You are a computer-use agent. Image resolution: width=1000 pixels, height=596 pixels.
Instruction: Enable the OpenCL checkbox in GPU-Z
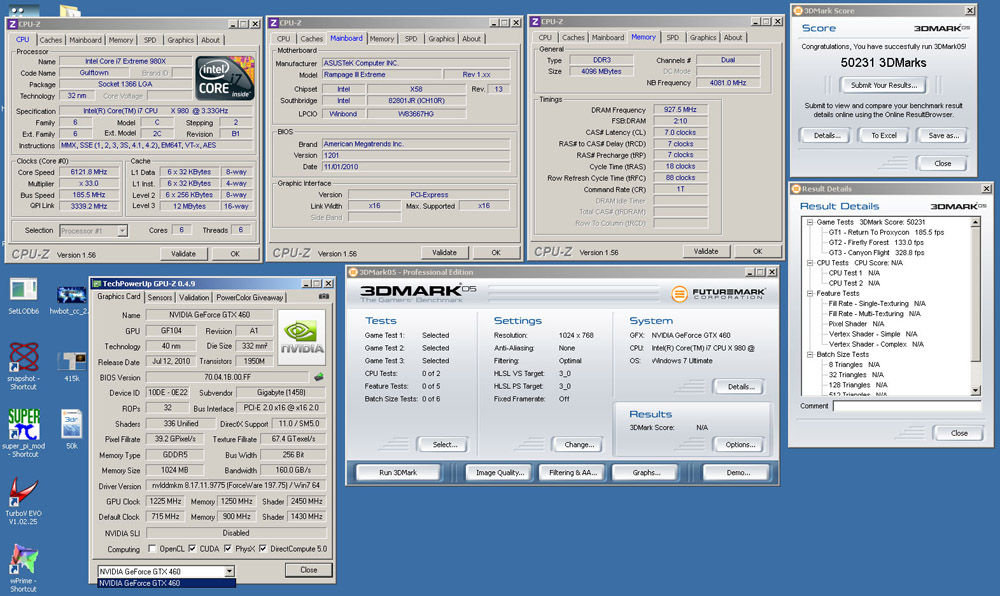(x=152, y=549)
